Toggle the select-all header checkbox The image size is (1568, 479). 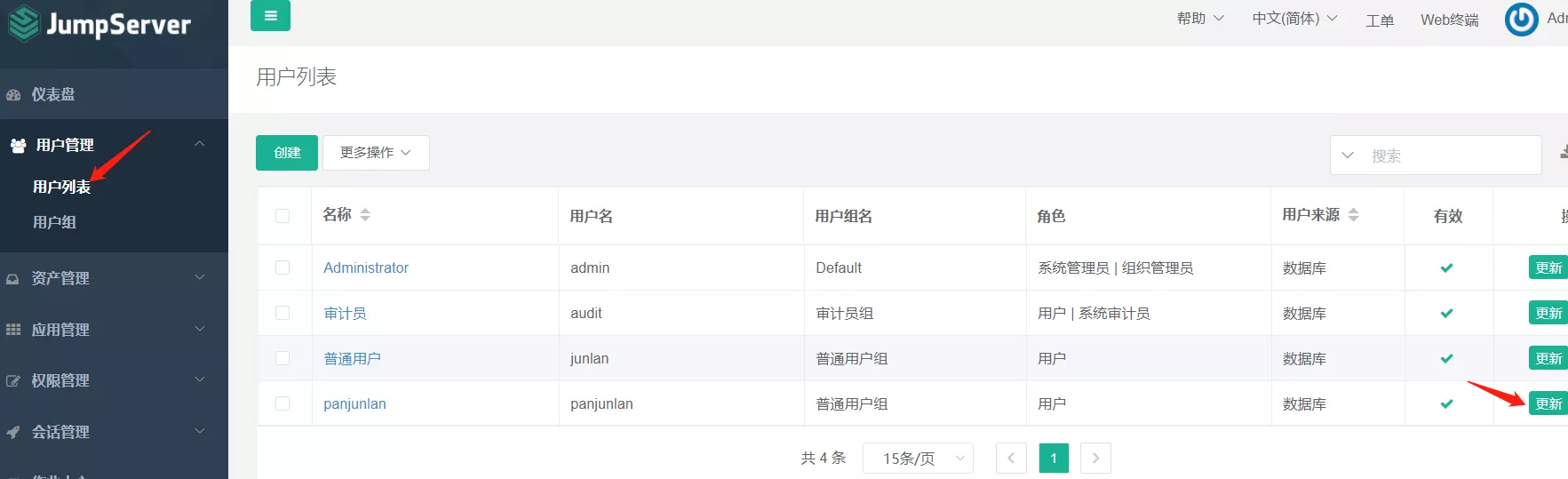pos(283,216)
